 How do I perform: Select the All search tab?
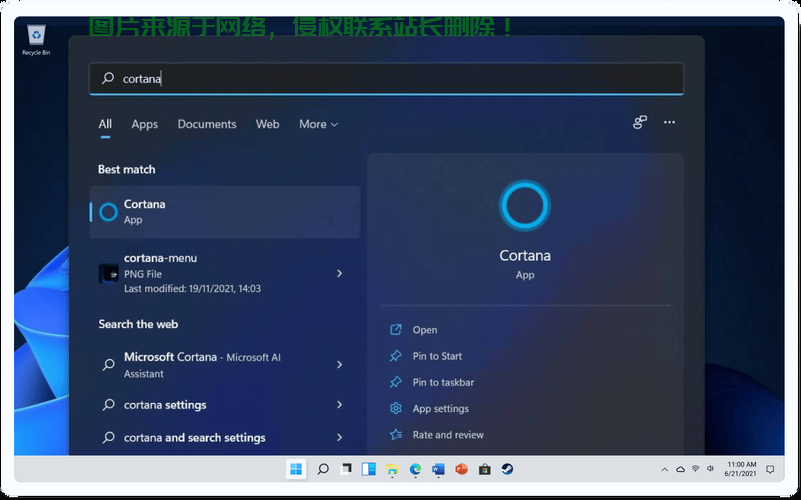coord(105,124)
